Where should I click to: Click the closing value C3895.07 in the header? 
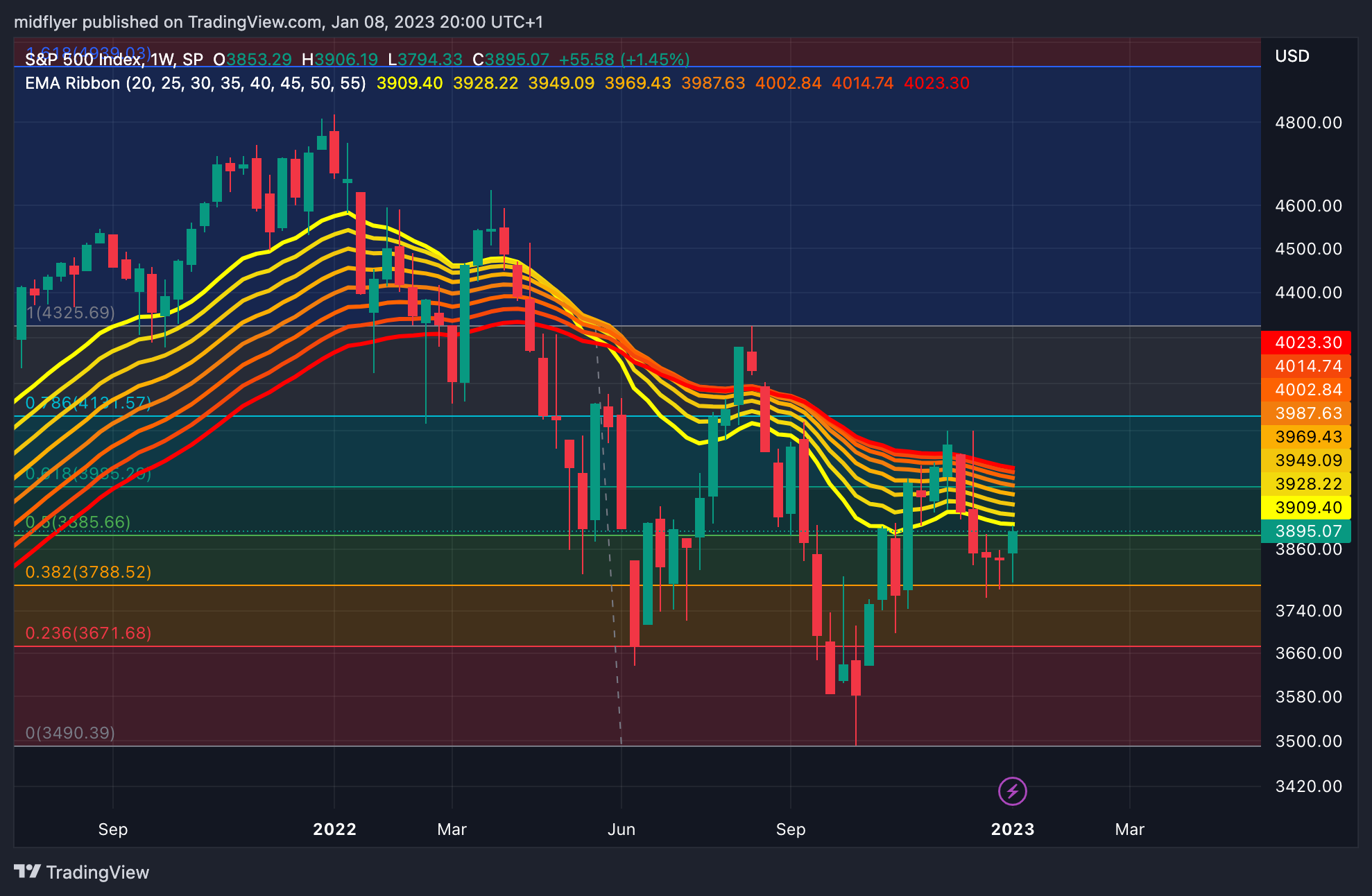pos(511,60)
